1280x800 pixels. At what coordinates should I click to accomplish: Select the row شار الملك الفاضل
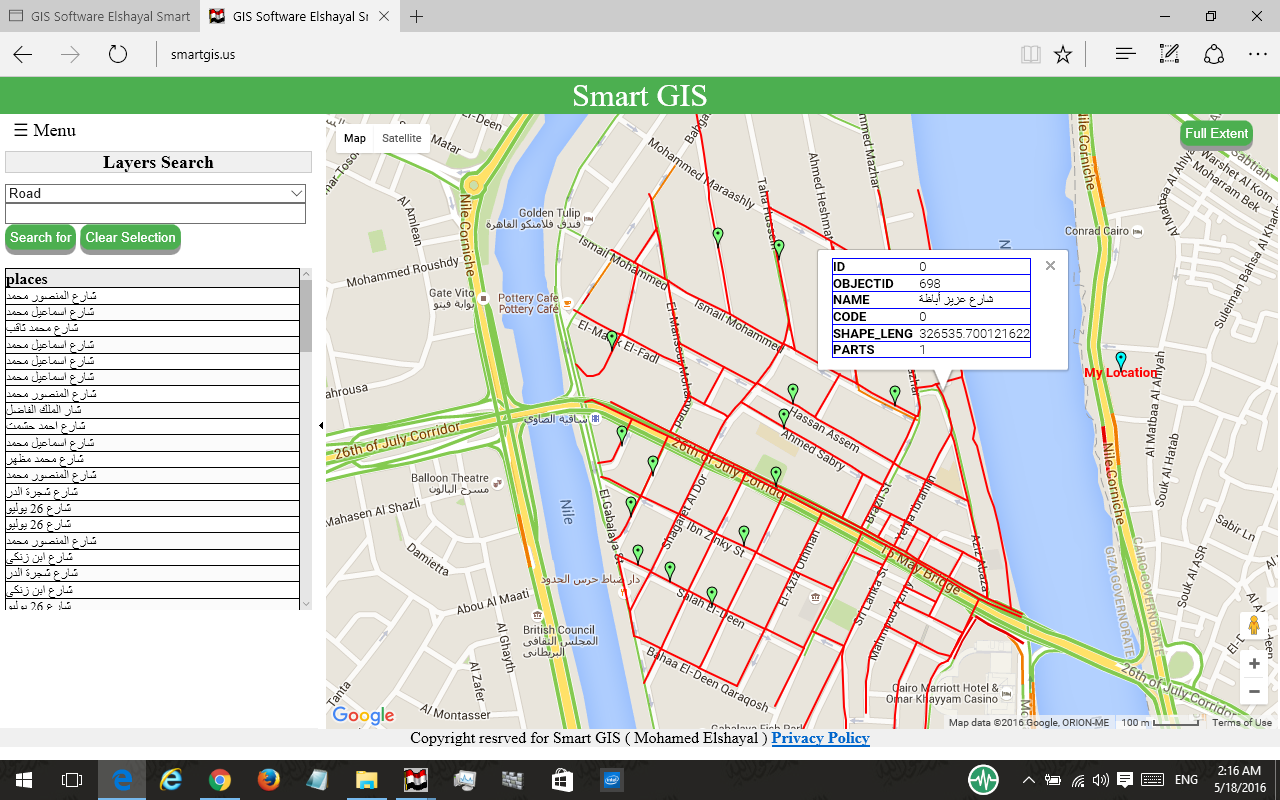tap(153, 410)
